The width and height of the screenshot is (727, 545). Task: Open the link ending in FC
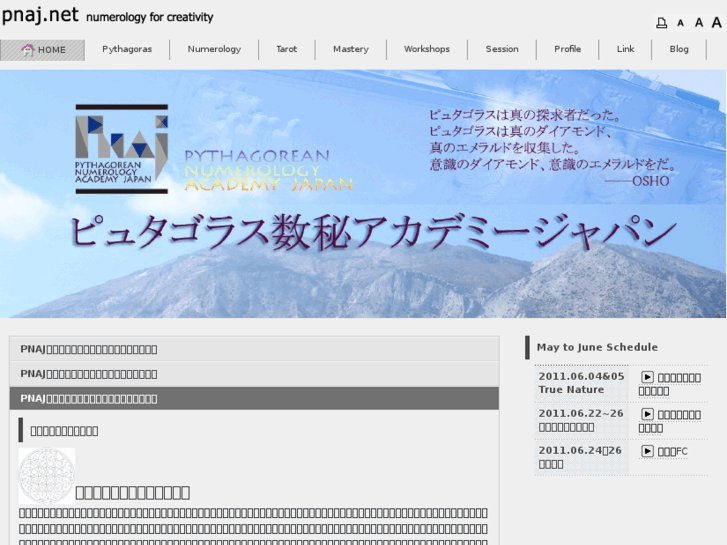[672, 452]
